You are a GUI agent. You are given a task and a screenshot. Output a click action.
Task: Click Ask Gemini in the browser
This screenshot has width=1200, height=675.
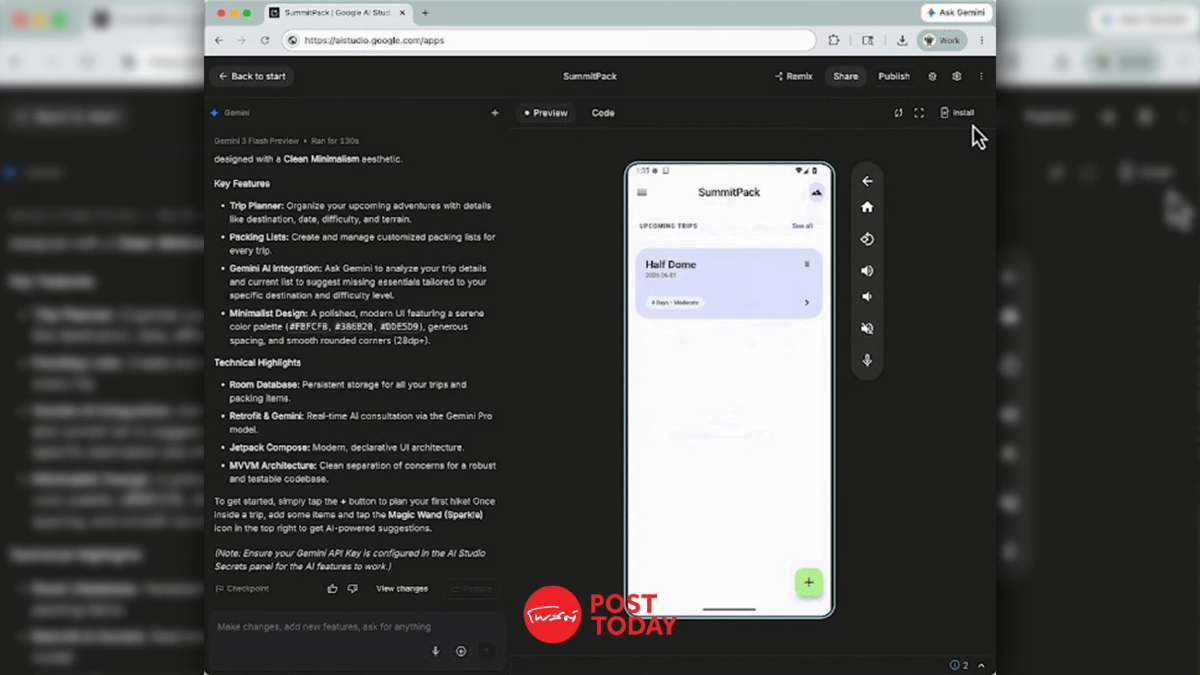pyautogui.click(x=957, y=13)
